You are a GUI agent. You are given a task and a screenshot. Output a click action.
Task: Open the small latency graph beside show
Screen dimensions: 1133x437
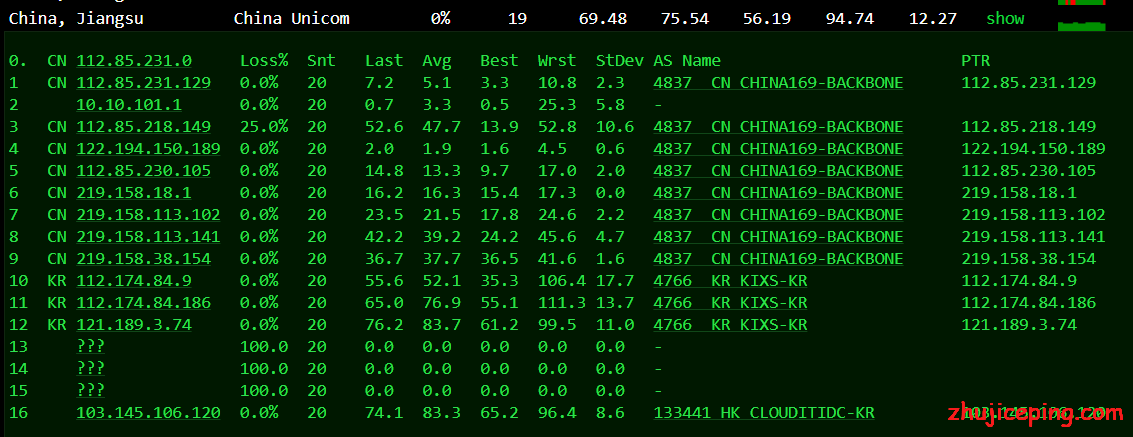[x=1081, y=26]
